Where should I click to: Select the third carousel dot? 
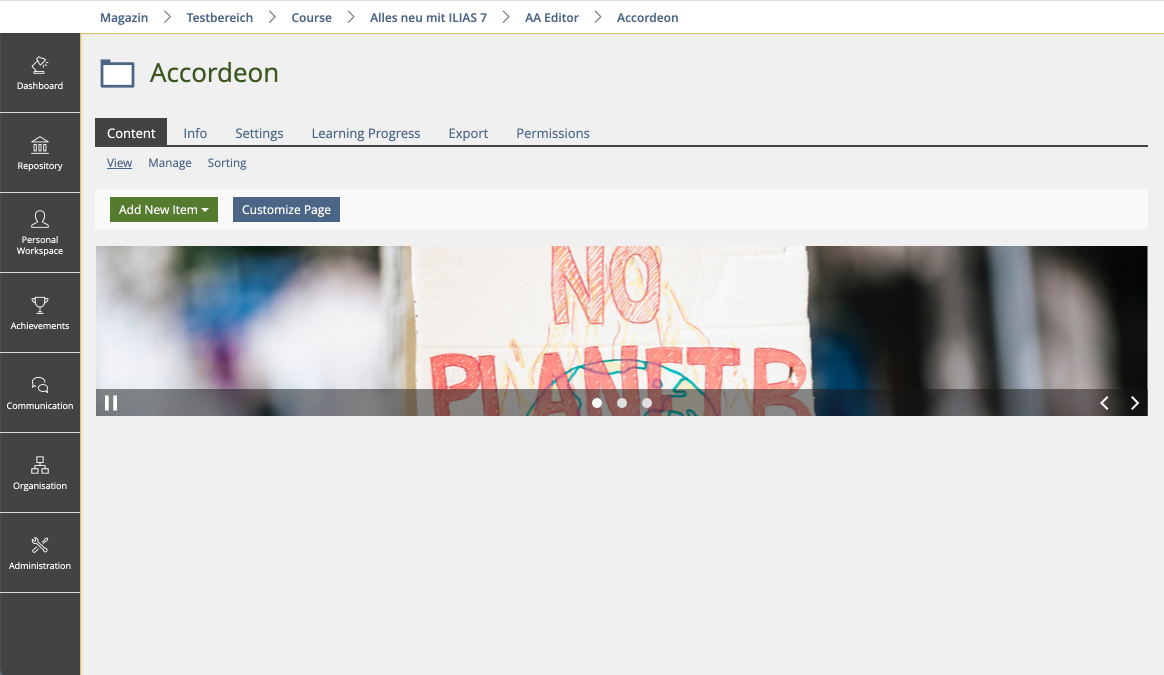[647, 402]
